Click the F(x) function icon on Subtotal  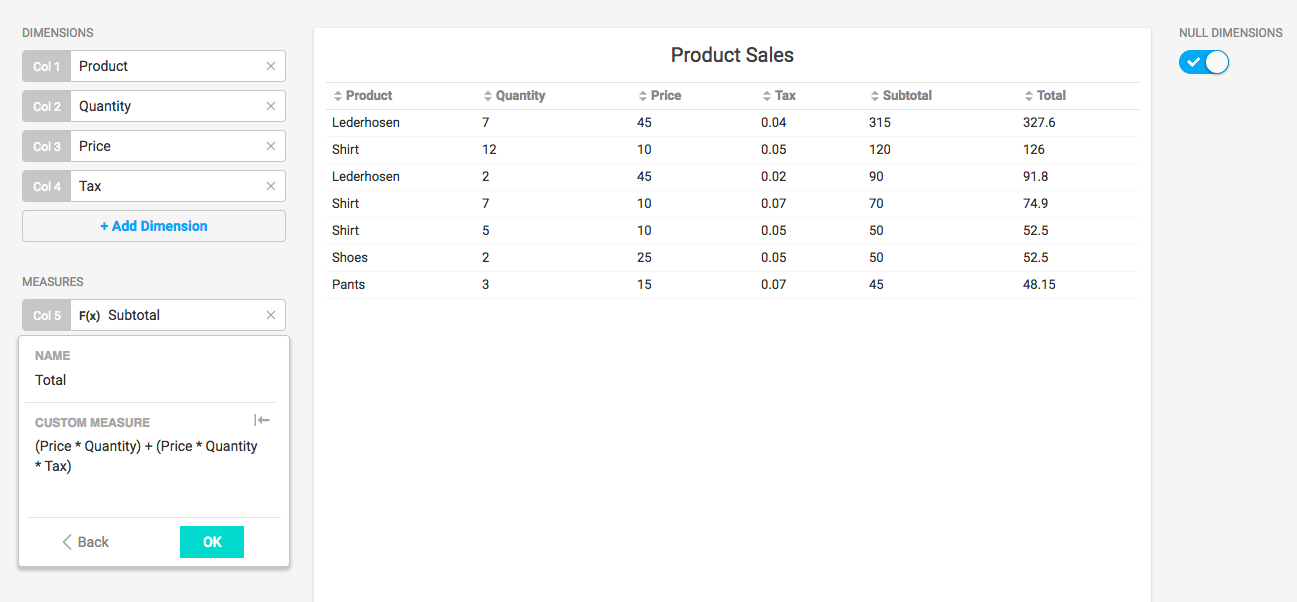[x=90, y=316]
